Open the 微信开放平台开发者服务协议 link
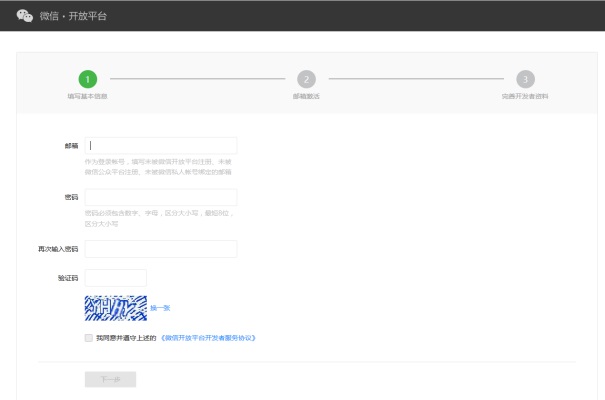This screenshot has height=400, width=605. pos(209,338)
